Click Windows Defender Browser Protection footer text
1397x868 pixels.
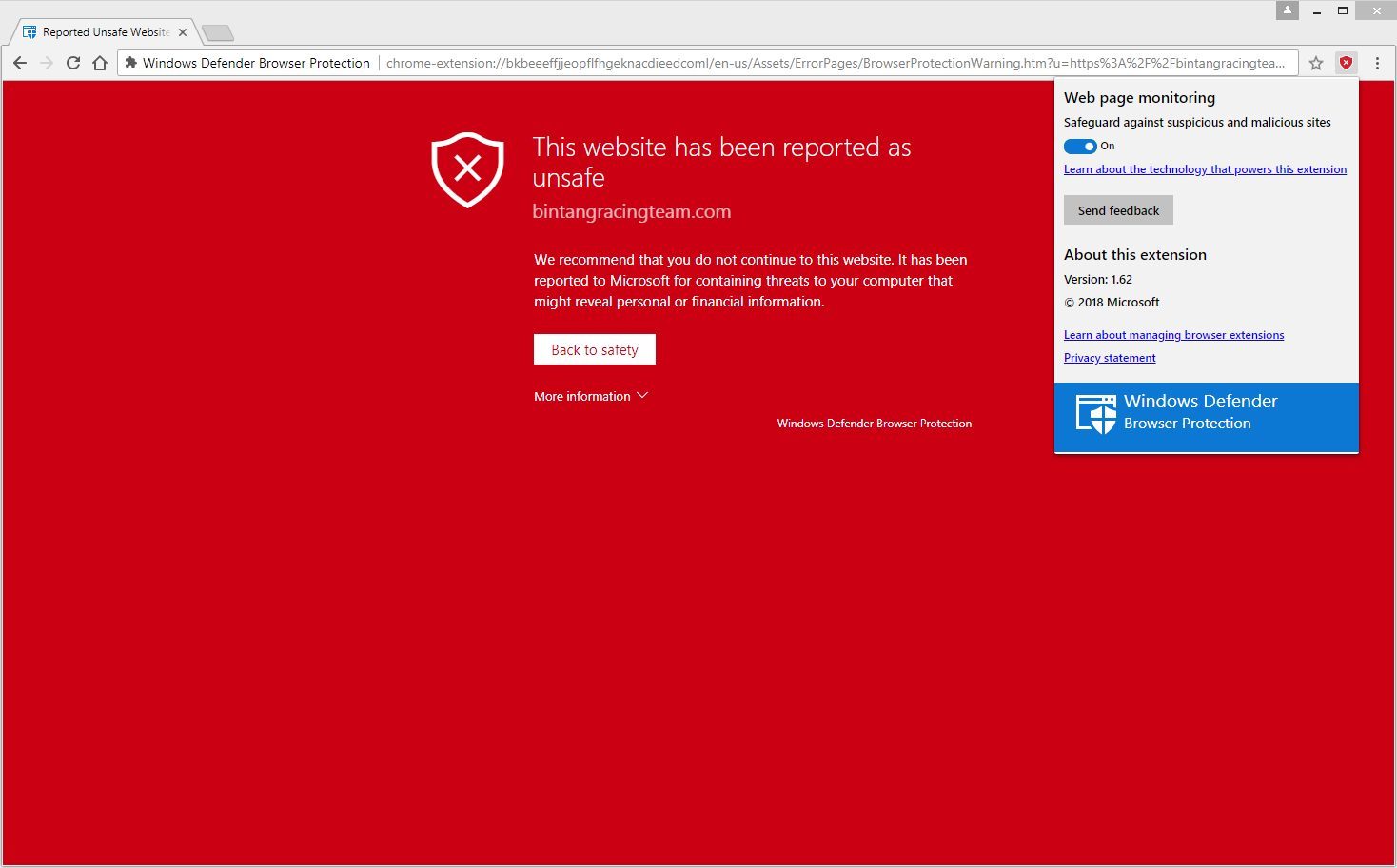(x=875, y=424)
